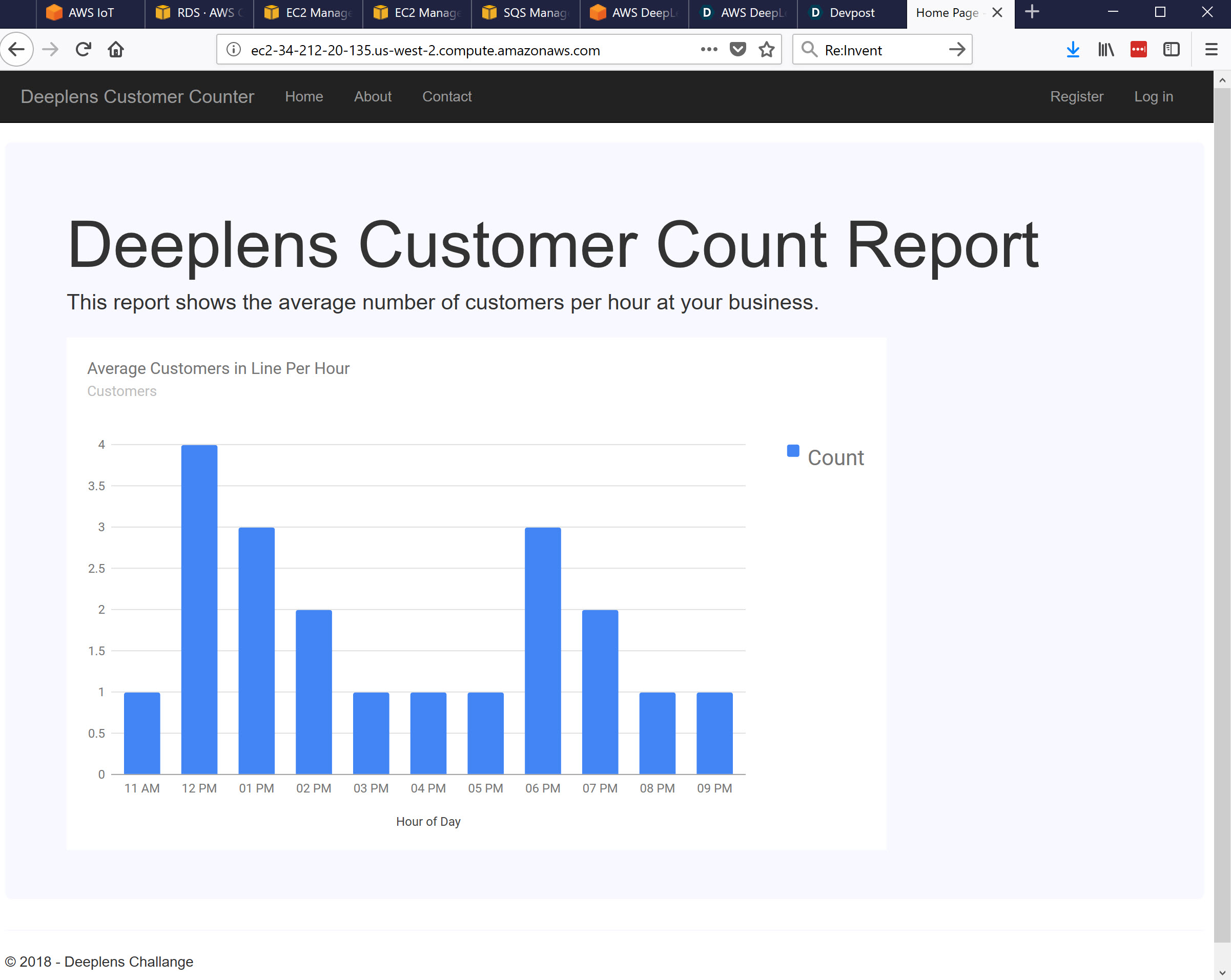Toggle the sidebar view icon

click(x=1171, y=50)
